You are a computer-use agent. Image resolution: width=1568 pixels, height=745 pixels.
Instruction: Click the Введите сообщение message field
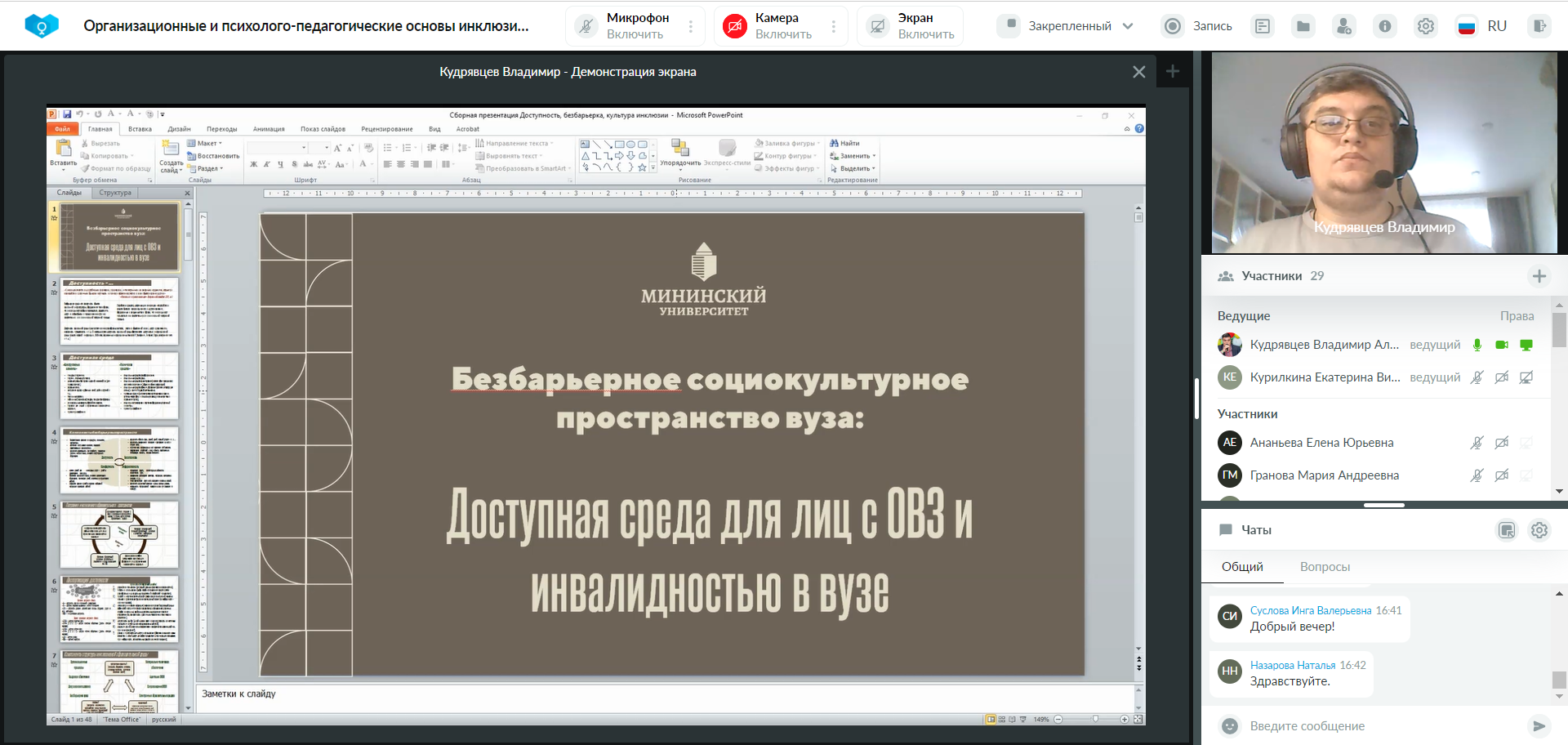(1380, 726)
